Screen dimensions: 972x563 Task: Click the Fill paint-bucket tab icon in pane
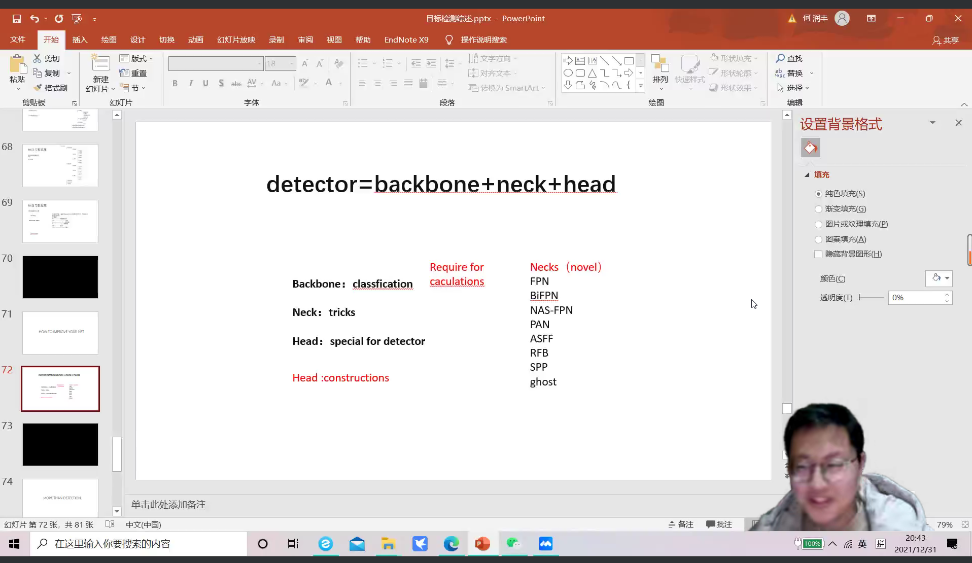(x=810, y=148)
